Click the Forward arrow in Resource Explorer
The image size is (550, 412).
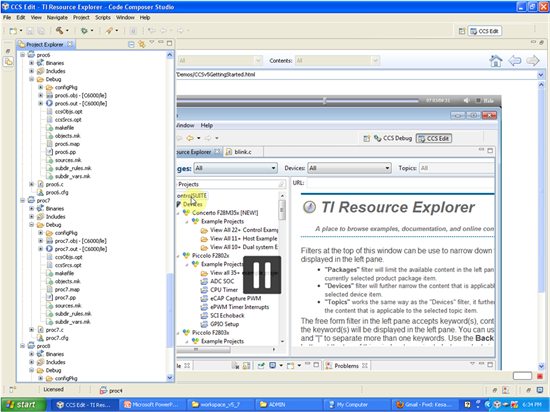pos(533,61)
